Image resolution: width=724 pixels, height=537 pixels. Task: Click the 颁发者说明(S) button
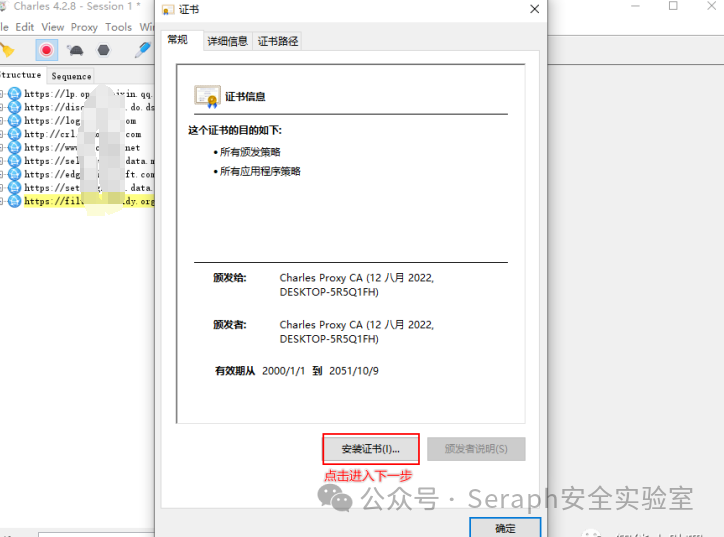pos(476,449)
